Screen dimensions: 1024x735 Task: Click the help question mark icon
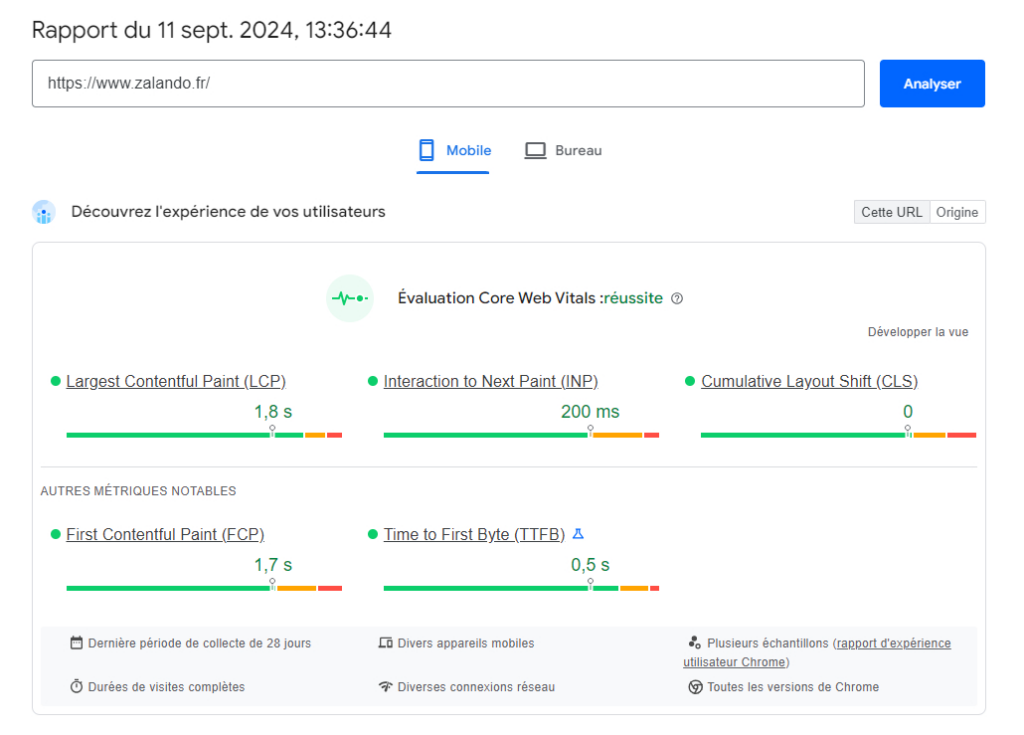(677, 299)
